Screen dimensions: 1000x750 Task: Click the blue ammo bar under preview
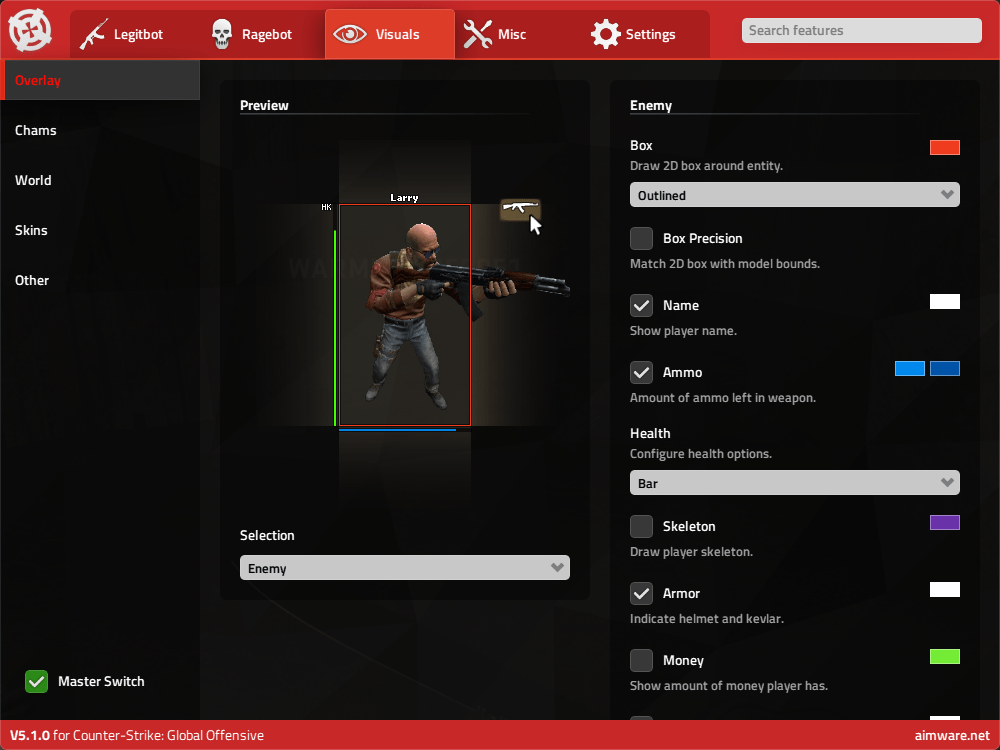pos(397,430)
